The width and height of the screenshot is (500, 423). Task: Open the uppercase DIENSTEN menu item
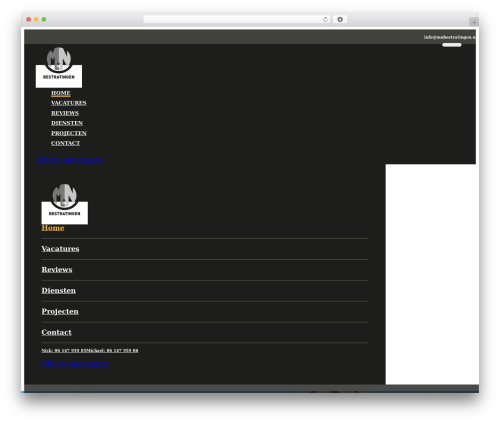click(67, 123)
